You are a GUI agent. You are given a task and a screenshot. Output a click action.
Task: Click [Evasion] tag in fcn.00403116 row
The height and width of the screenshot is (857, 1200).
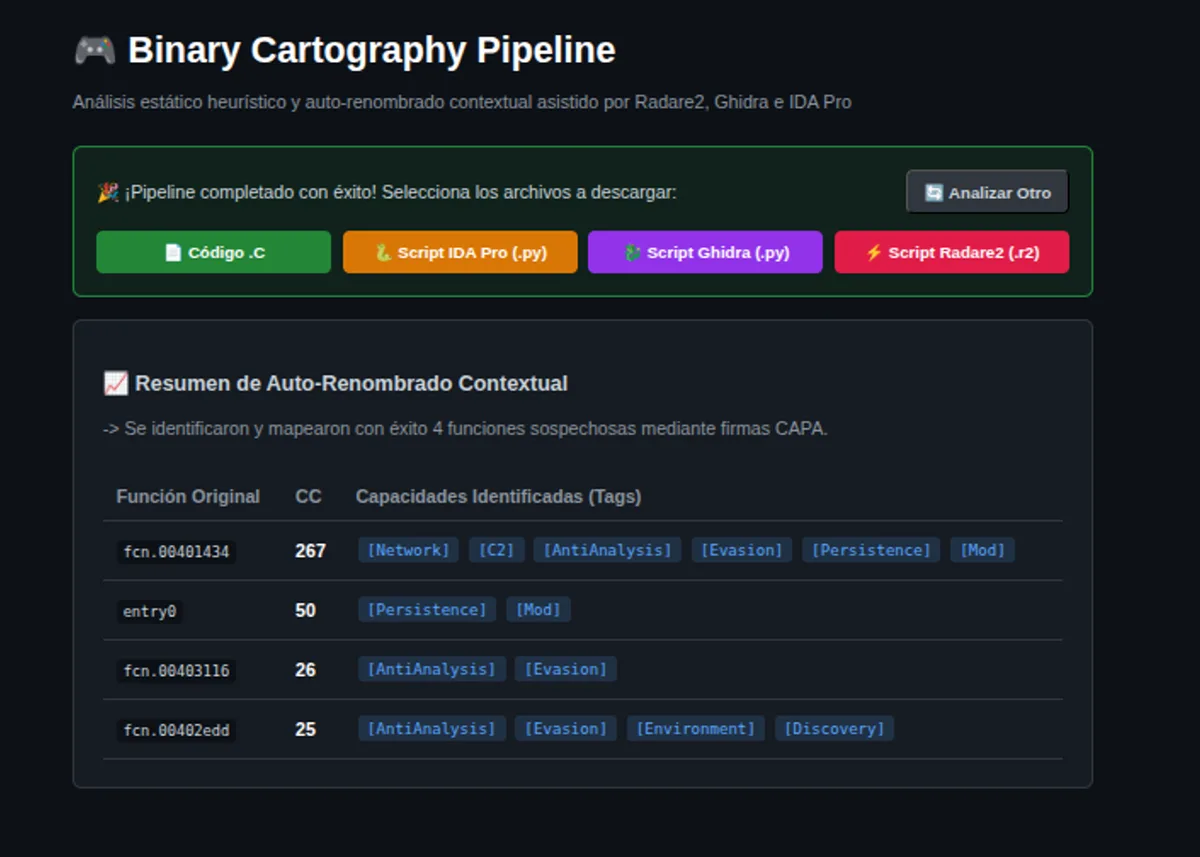point(566,669)
